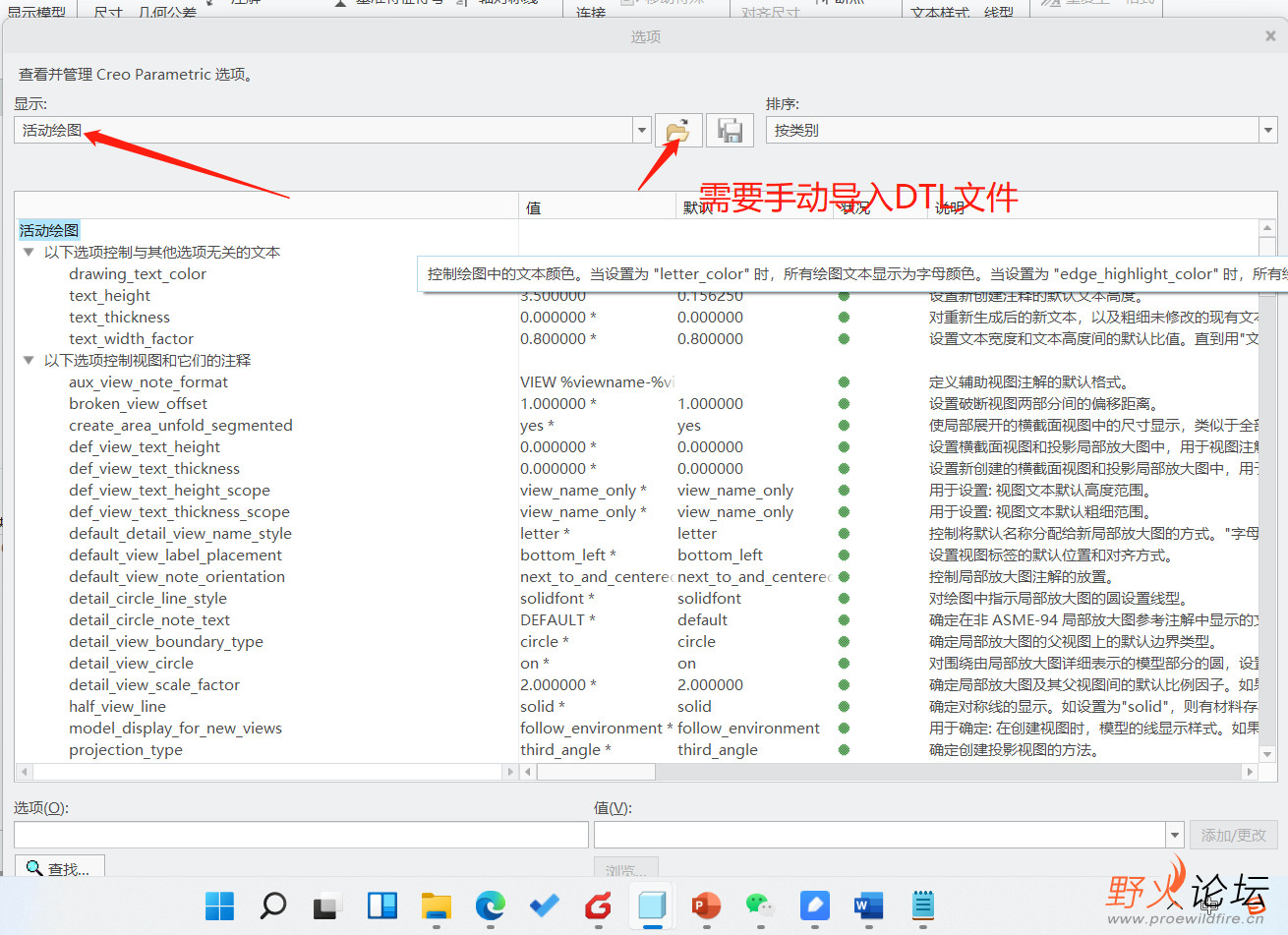Select detail_view_scale_factor option
This screenshot has width=1288, height=935.
(x=154, y=685)
